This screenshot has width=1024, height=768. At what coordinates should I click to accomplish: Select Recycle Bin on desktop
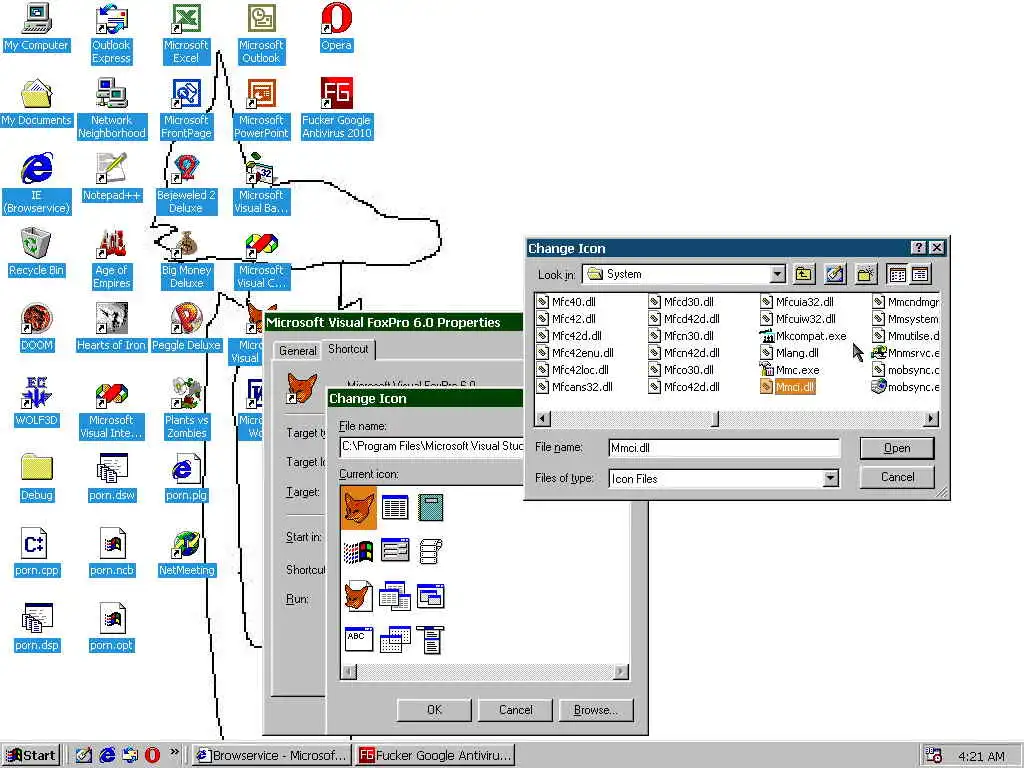click(36, 253)
